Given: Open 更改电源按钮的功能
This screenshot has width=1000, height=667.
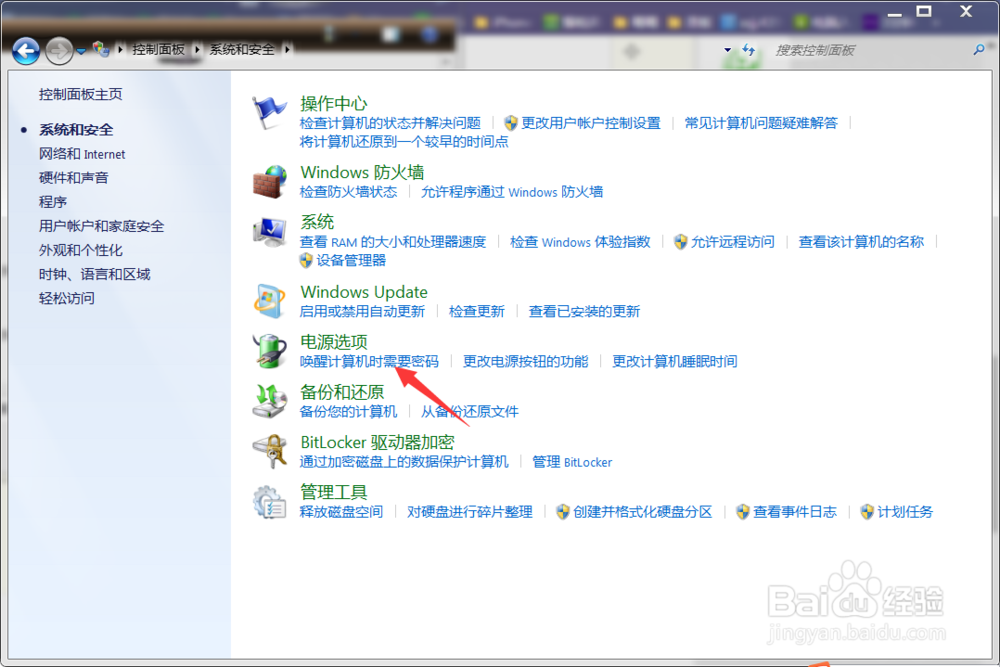Looking at the screenshot, I should point(526,362).
